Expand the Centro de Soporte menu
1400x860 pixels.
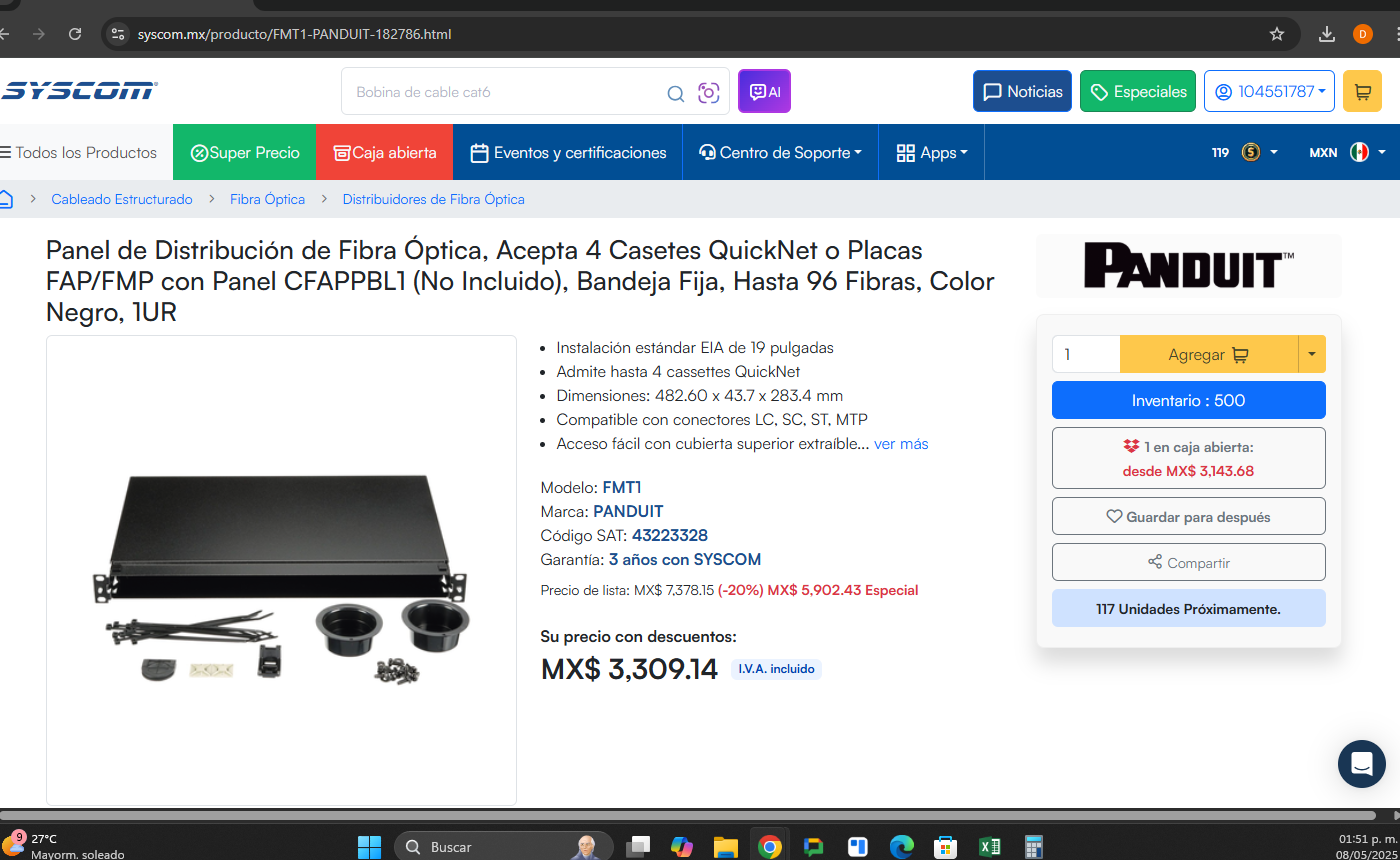click(780, 152)
